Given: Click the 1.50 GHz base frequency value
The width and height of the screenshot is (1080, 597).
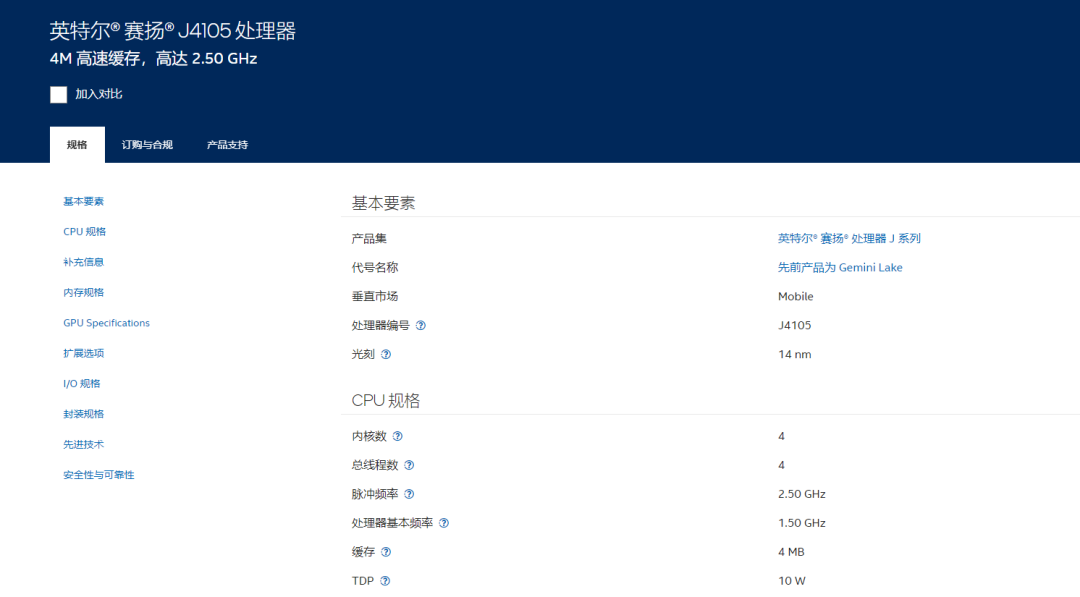Looking at the screenshot, I should [802, 523].
